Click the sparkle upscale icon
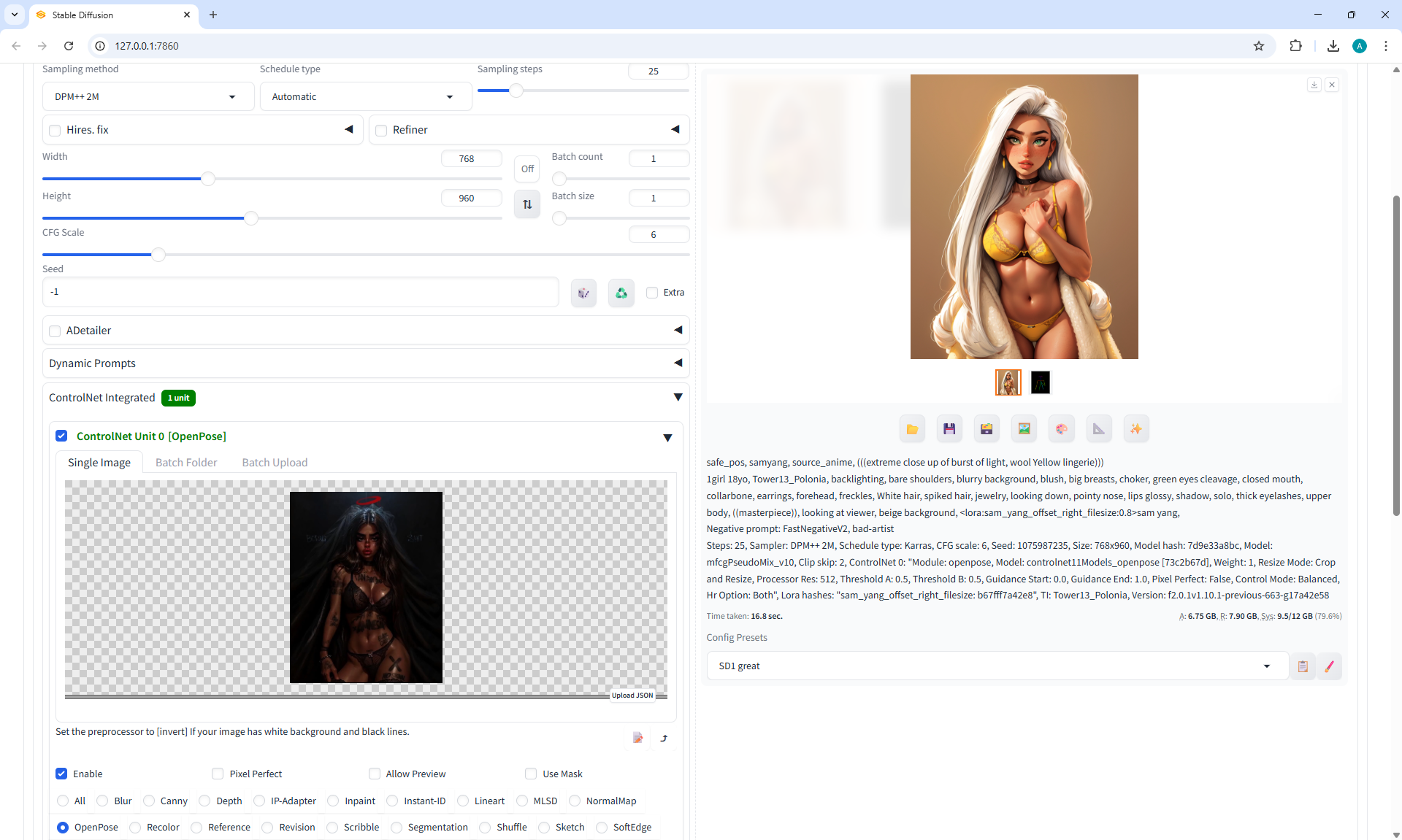Image resolution: width=1402 pixels, height=840 pixels. point(1135,429)
